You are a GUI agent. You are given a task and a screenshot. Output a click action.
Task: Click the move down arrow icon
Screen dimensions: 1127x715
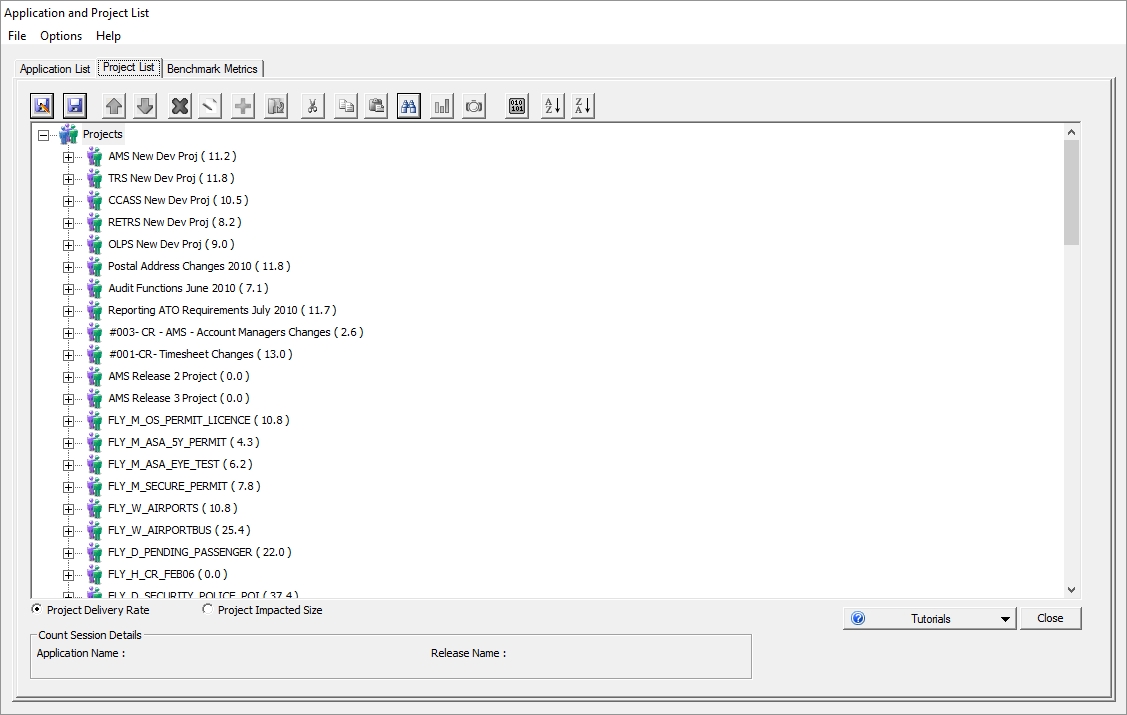tap(145, 106)
